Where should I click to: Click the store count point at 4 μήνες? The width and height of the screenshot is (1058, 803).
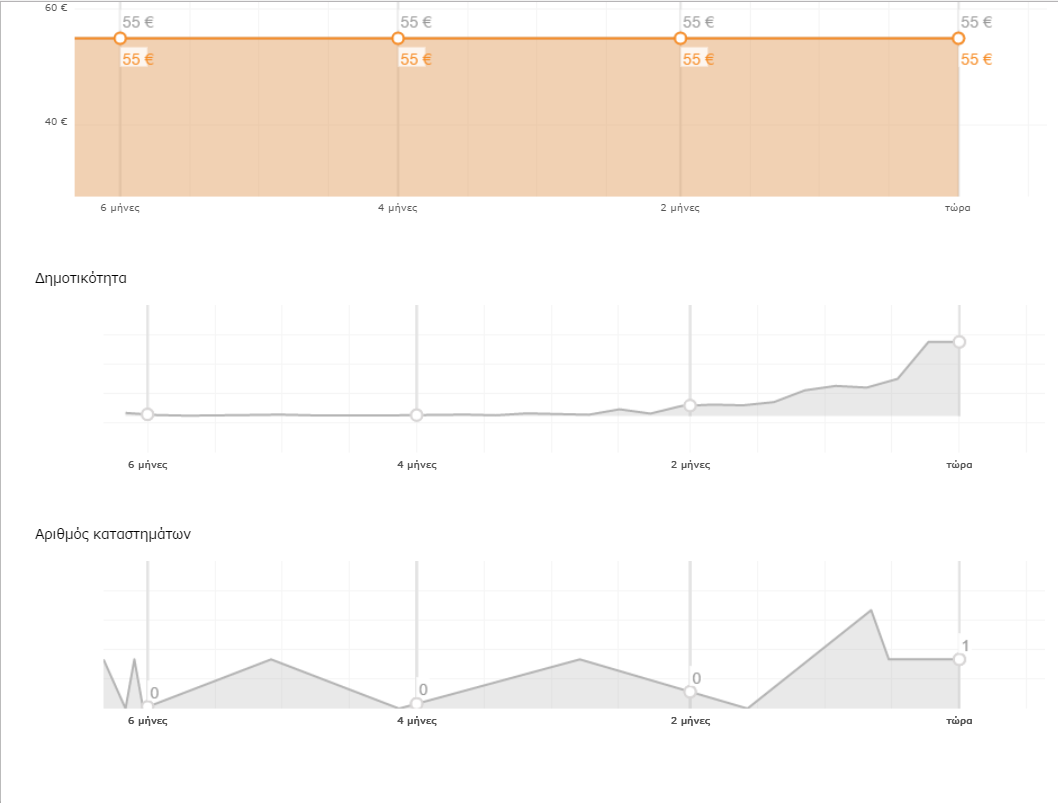[417, 704]
